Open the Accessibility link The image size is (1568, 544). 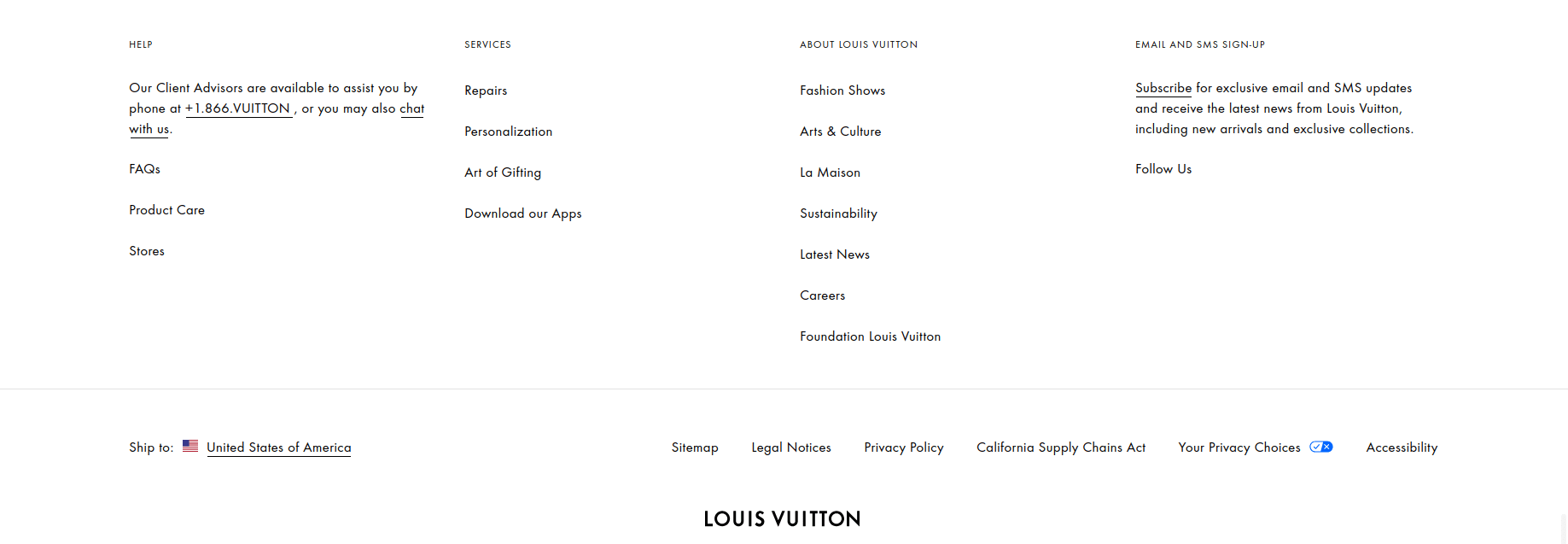(x=1402, y=447)
